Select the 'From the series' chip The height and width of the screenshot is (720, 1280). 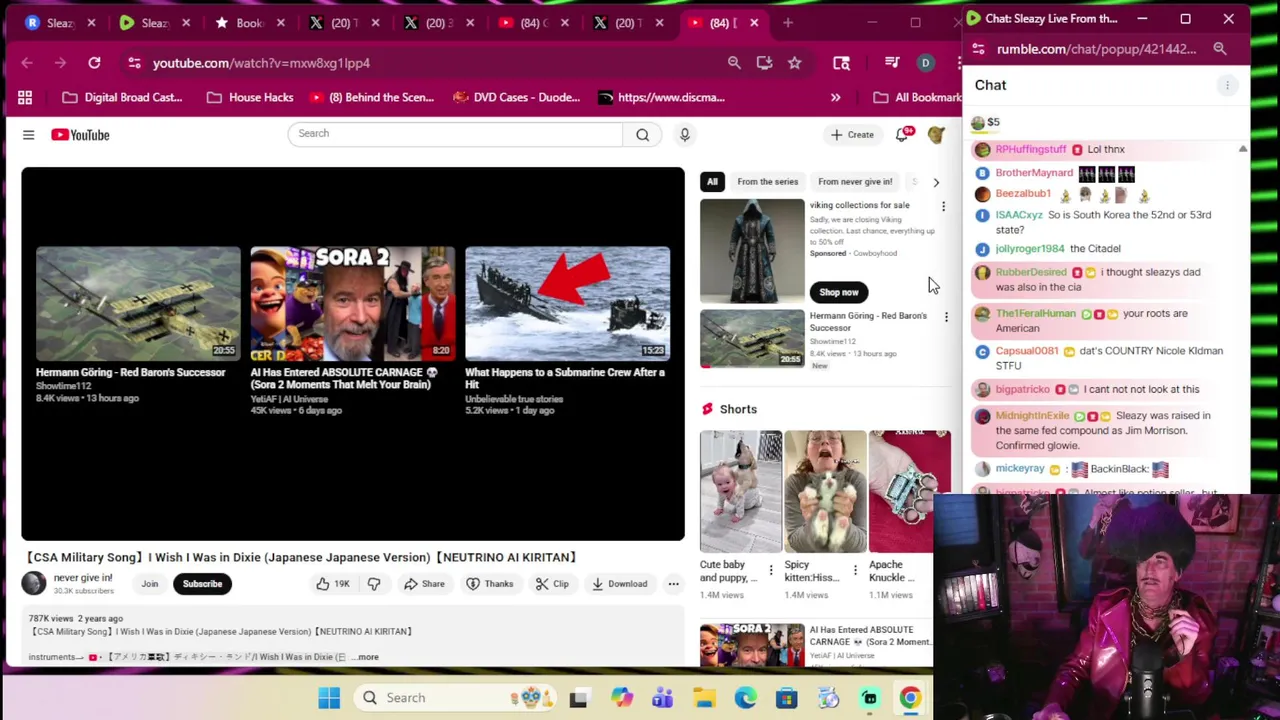click(768, 182)
